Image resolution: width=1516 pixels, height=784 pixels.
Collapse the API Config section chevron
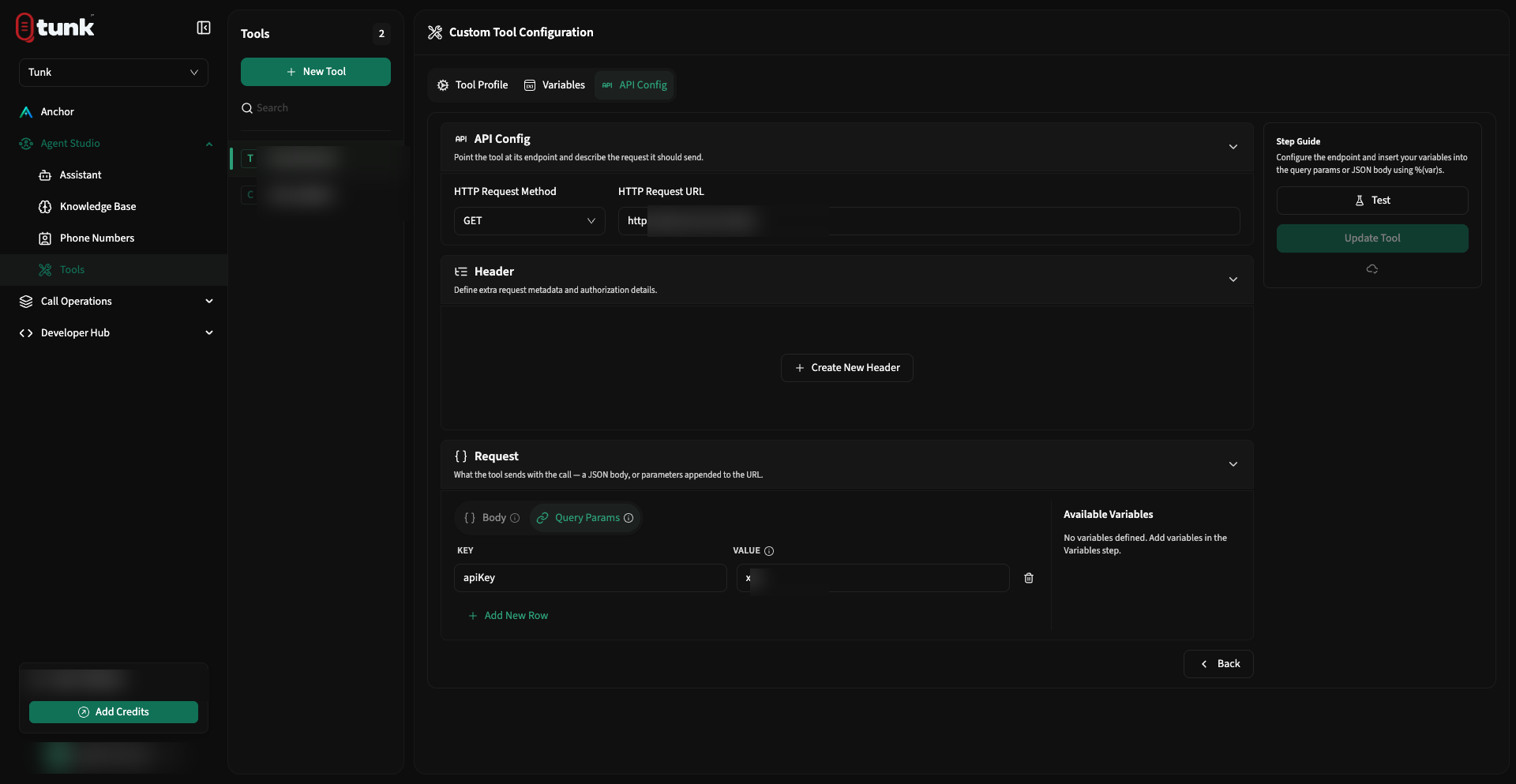click(1233, 147)
